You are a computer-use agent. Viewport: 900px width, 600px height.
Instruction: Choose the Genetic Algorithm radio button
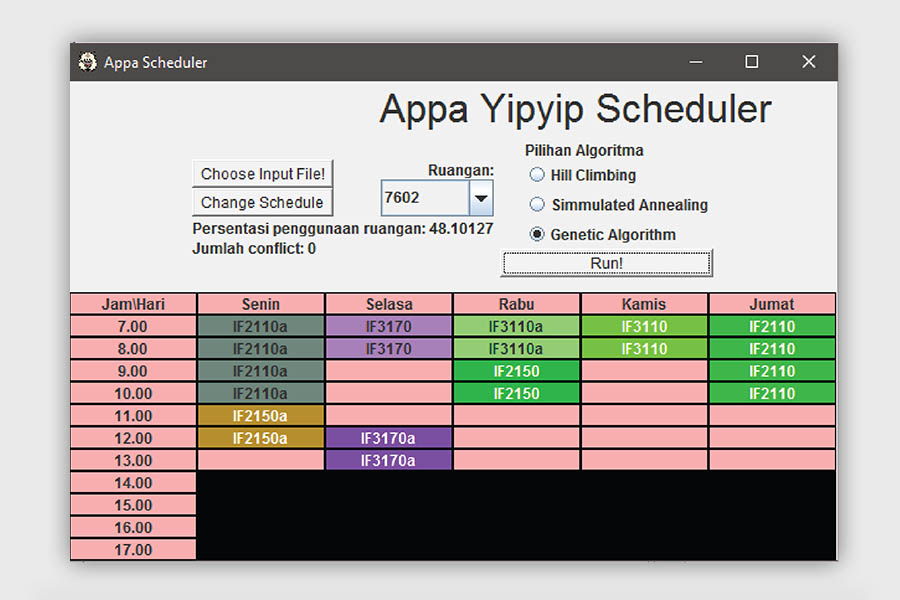click(x=538, y=235)
